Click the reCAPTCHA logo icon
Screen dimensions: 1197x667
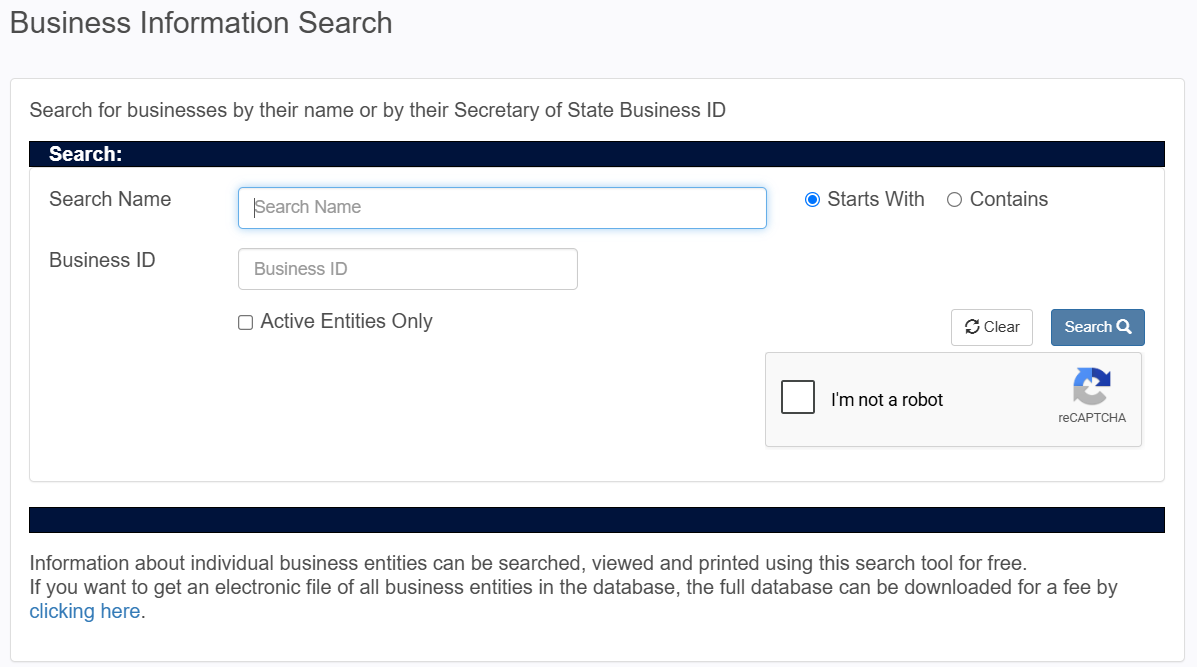1092,386
